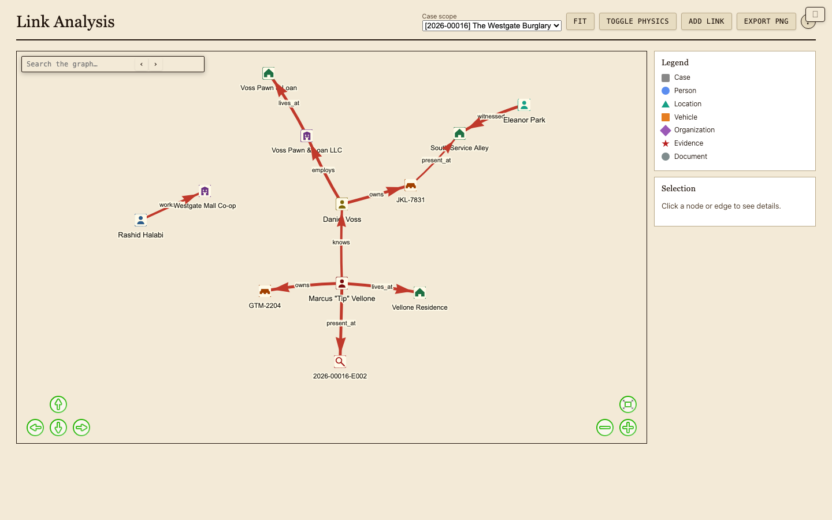Click the Eleanor Park person node

pos(524,105)
